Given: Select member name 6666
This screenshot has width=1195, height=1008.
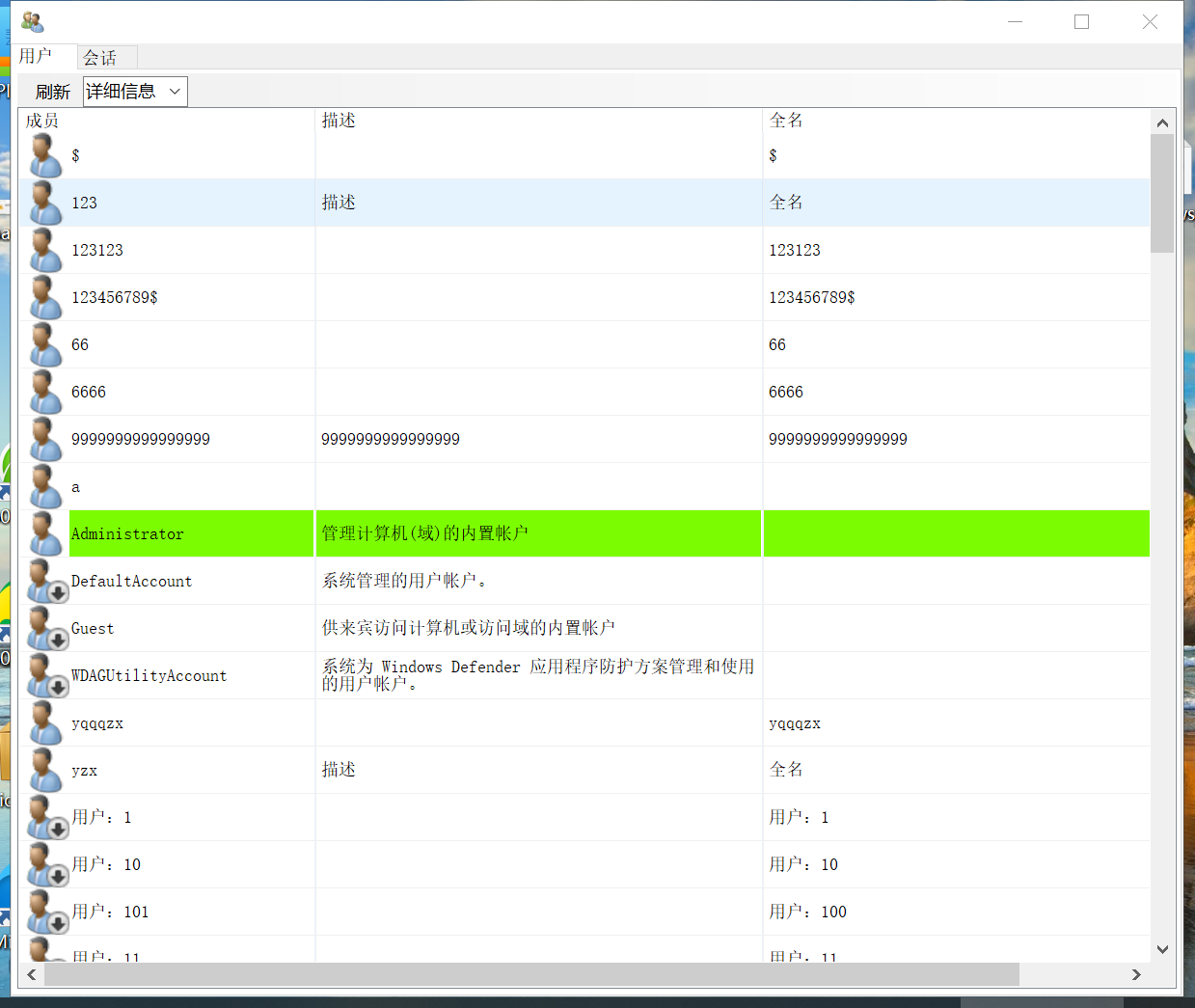Looking at the screenshot, I should (89, 392).
